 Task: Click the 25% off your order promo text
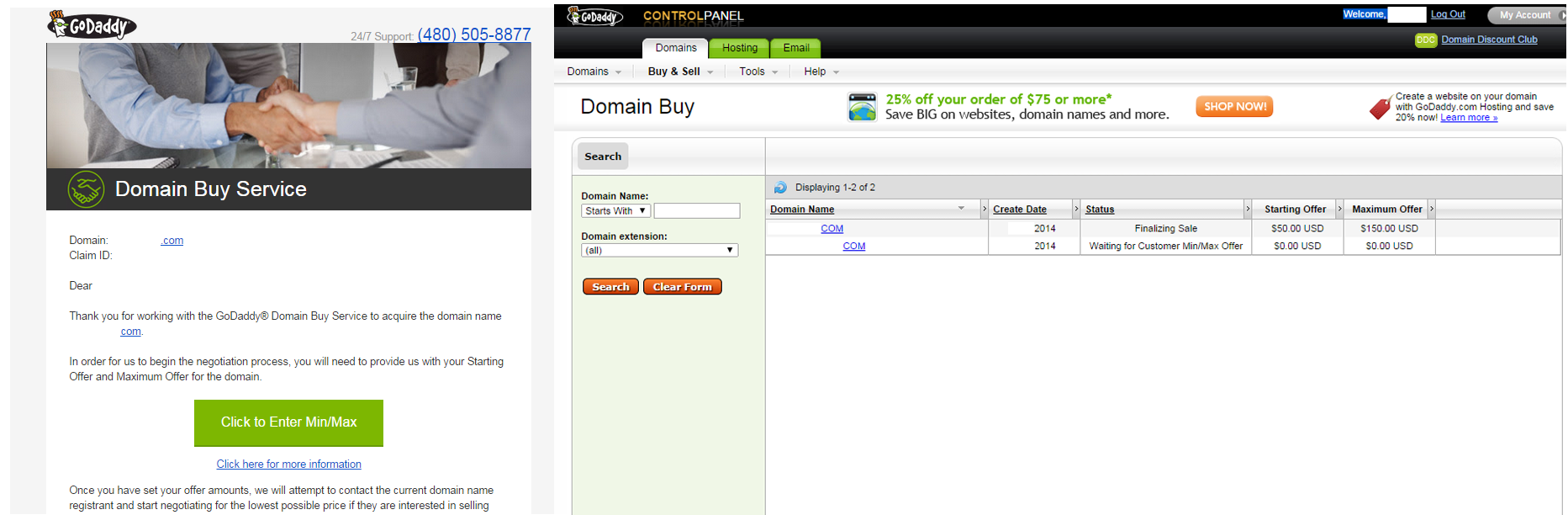coord(999,99)
